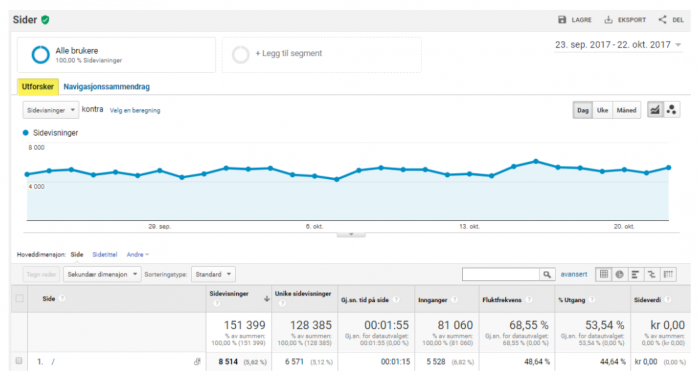The height and width of the screenshot is (384, 700).
Task: Click Velg en beregning link
Action: tap(135, 110)
